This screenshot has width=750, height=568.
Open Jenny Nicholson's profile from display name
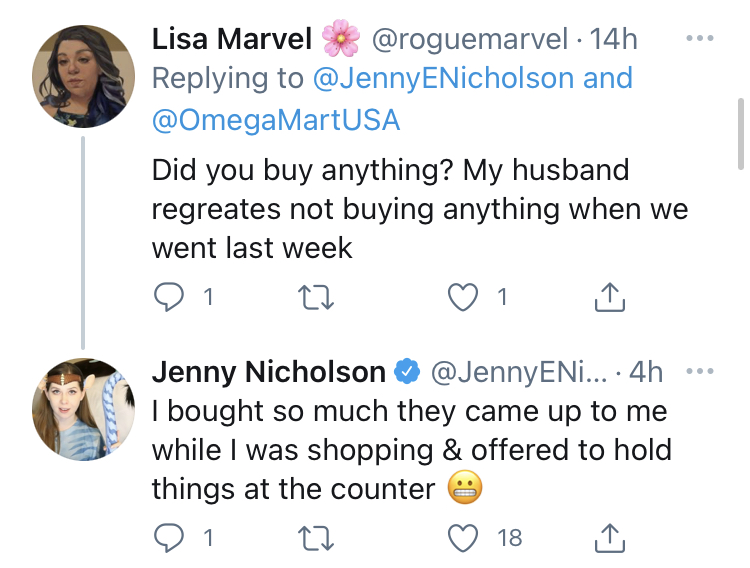coord(269,372)
